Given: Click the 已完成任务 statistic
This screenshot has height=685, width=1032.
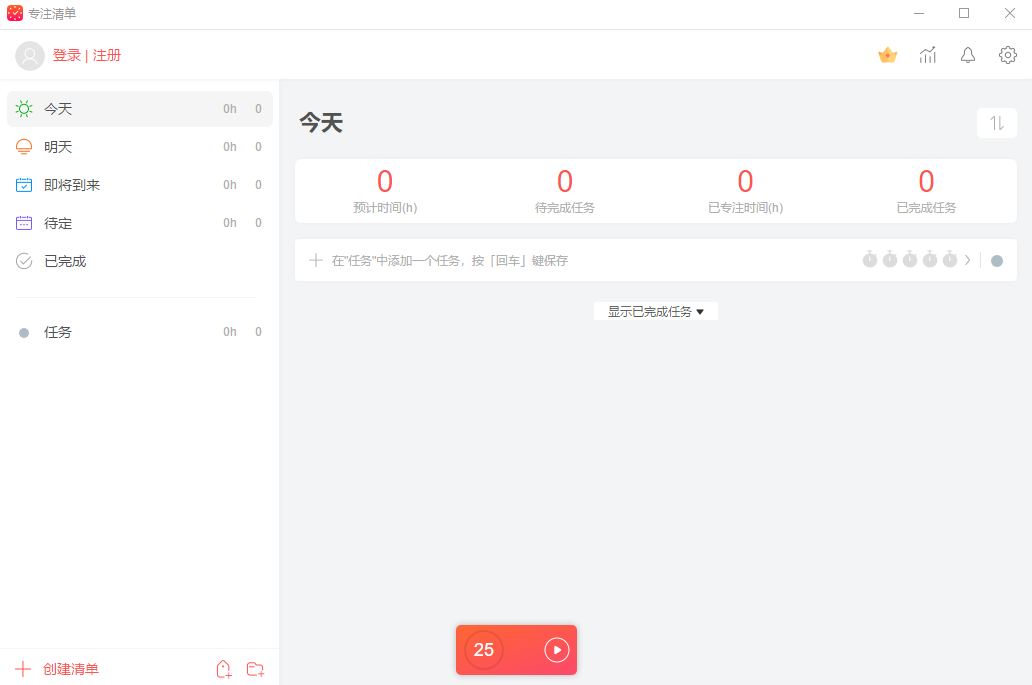Looking at the screenshot, I should tap(926, 191).
